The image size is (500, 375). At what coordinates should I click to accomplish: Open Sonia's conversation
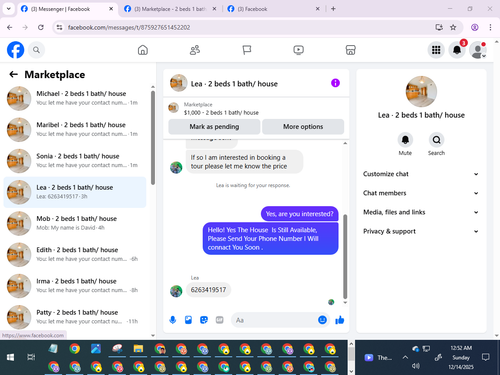75,161
